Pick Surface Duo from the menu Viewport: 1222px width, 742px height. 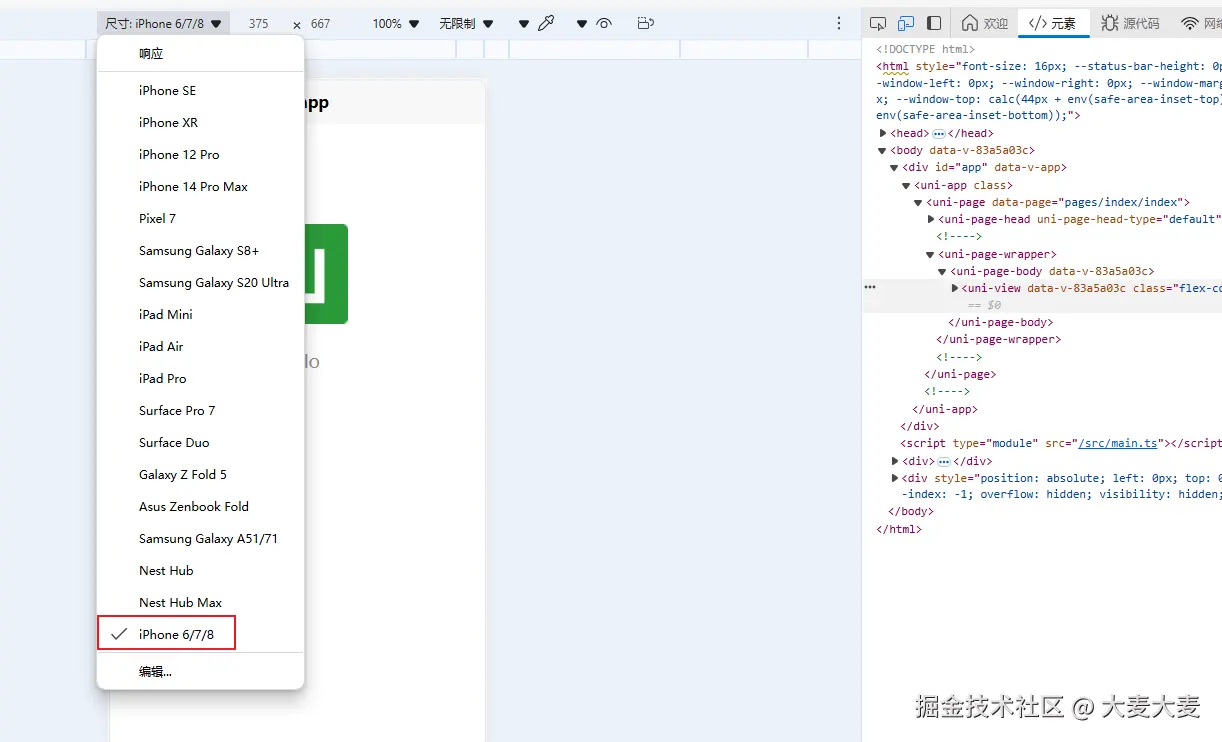tap(200, 442)
